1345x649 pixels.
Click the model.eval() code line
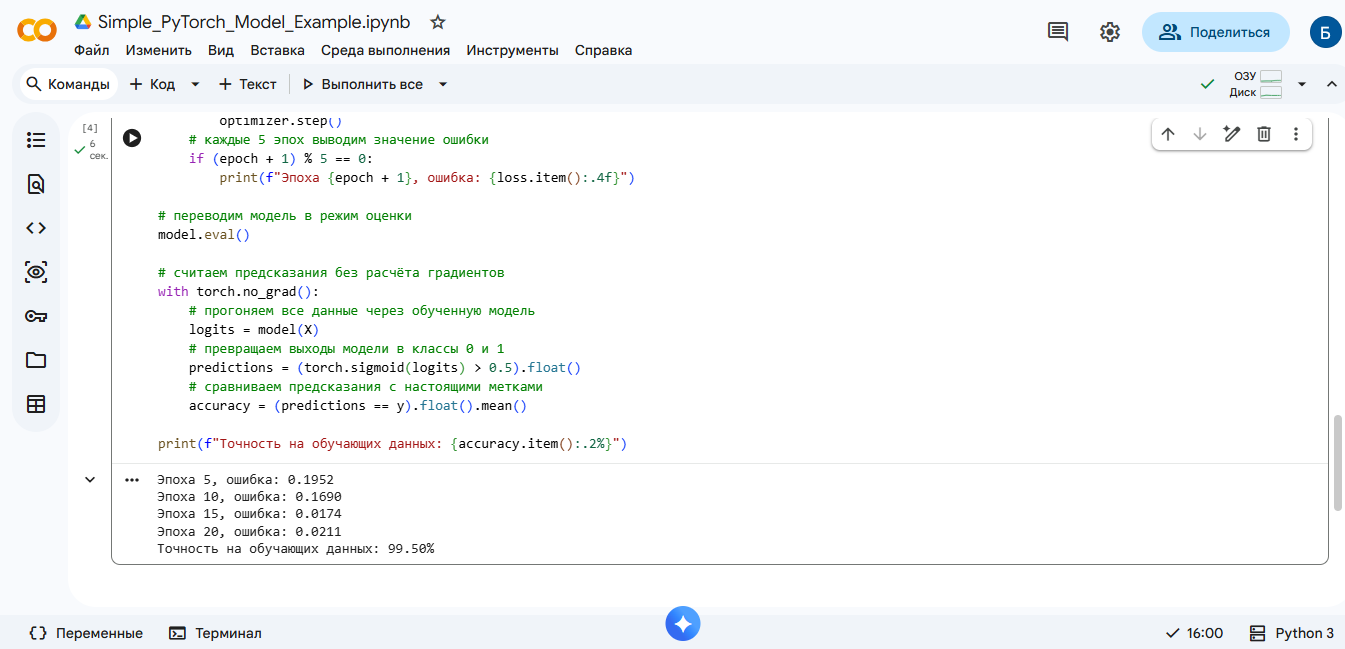click(x=204, y=235)
